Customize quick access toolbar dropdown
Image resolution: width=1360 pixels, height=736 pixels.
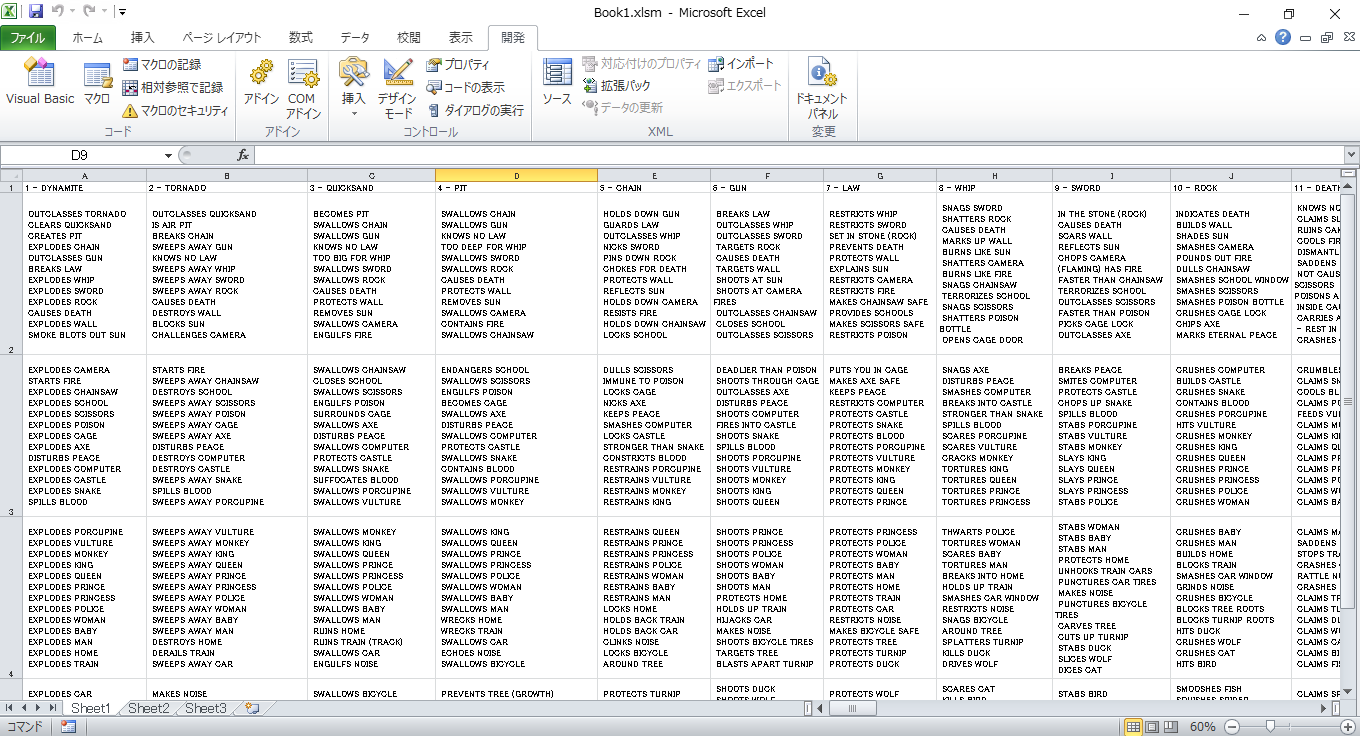122,12
